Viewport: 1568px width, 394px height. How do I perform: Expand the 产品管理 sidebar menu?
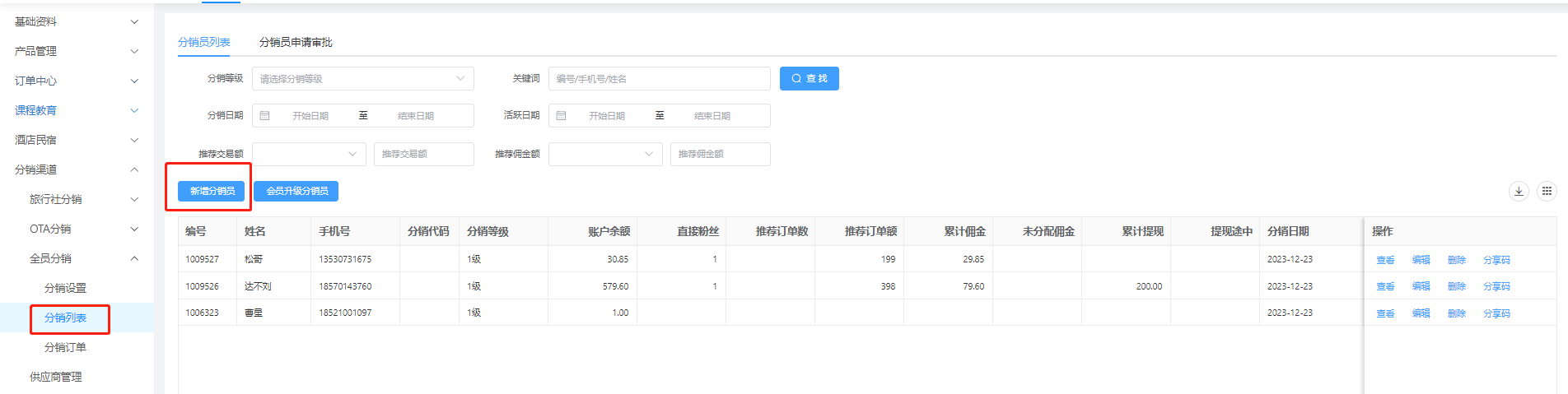coord(76,51)
